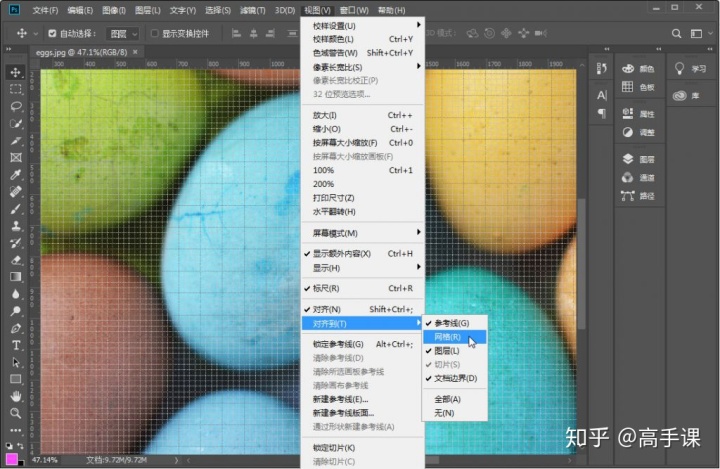Screen dimensions: 720x469
Task: Select the Dodge tool
Action: pos(16,311)
